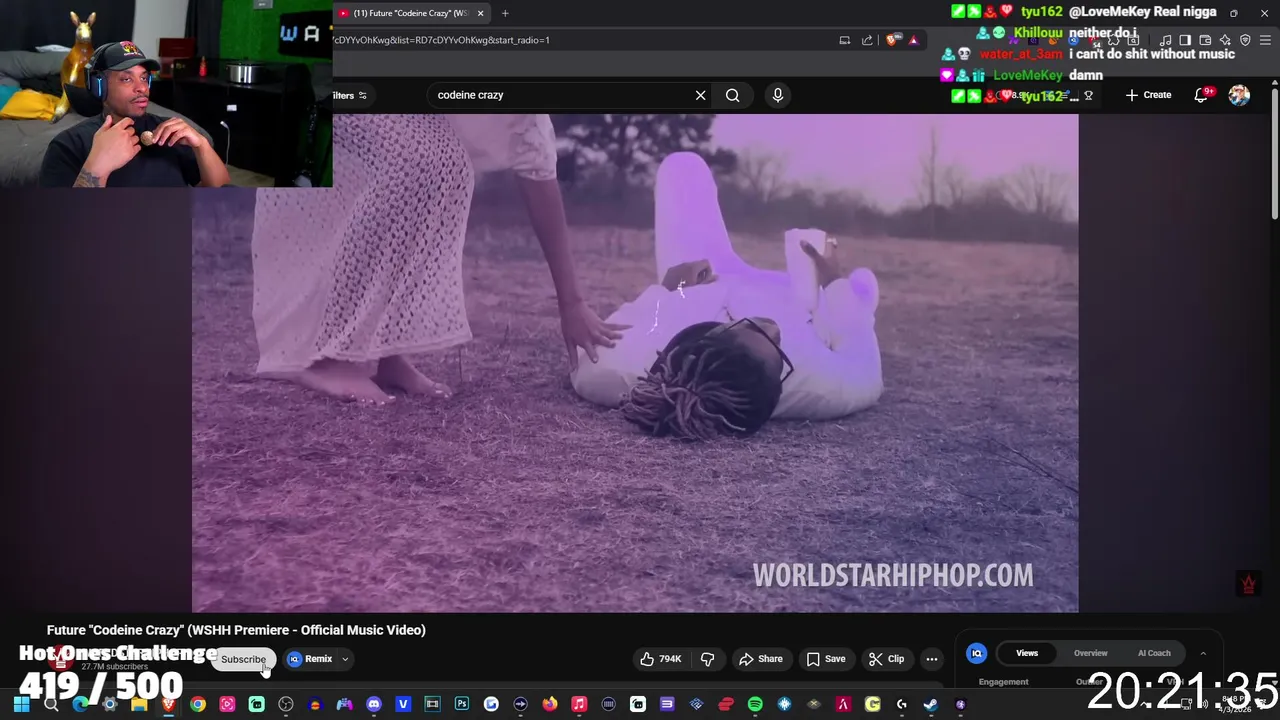The height and width of the screenshot is (720, 1280).
Task: Switch to the Views tab
Action: (x=1027, y=653)
